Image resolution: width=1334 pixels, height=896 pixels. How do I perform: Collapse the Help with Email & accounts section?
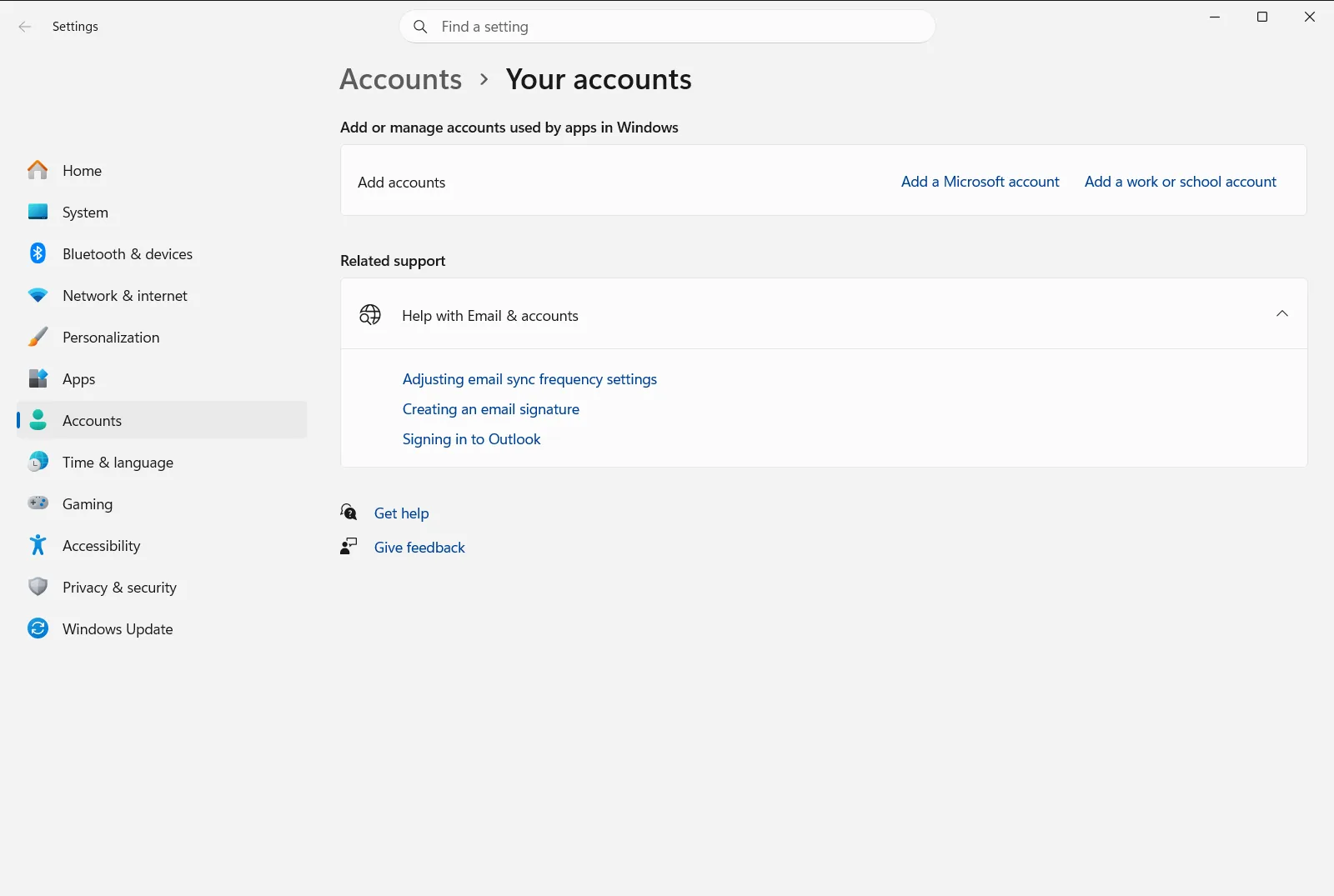click(1282, 313)
